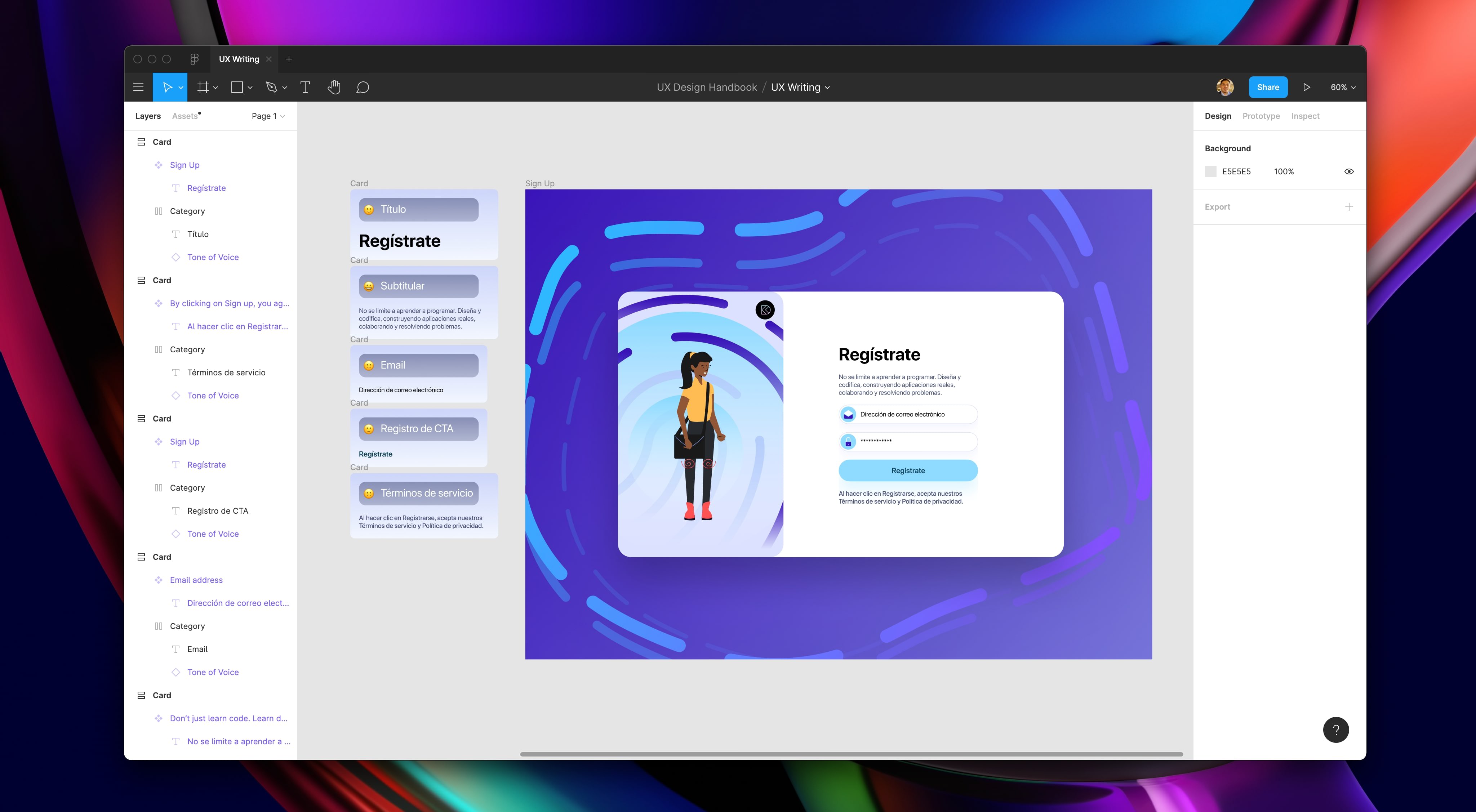Select the Pen tool

click(272, 87)
